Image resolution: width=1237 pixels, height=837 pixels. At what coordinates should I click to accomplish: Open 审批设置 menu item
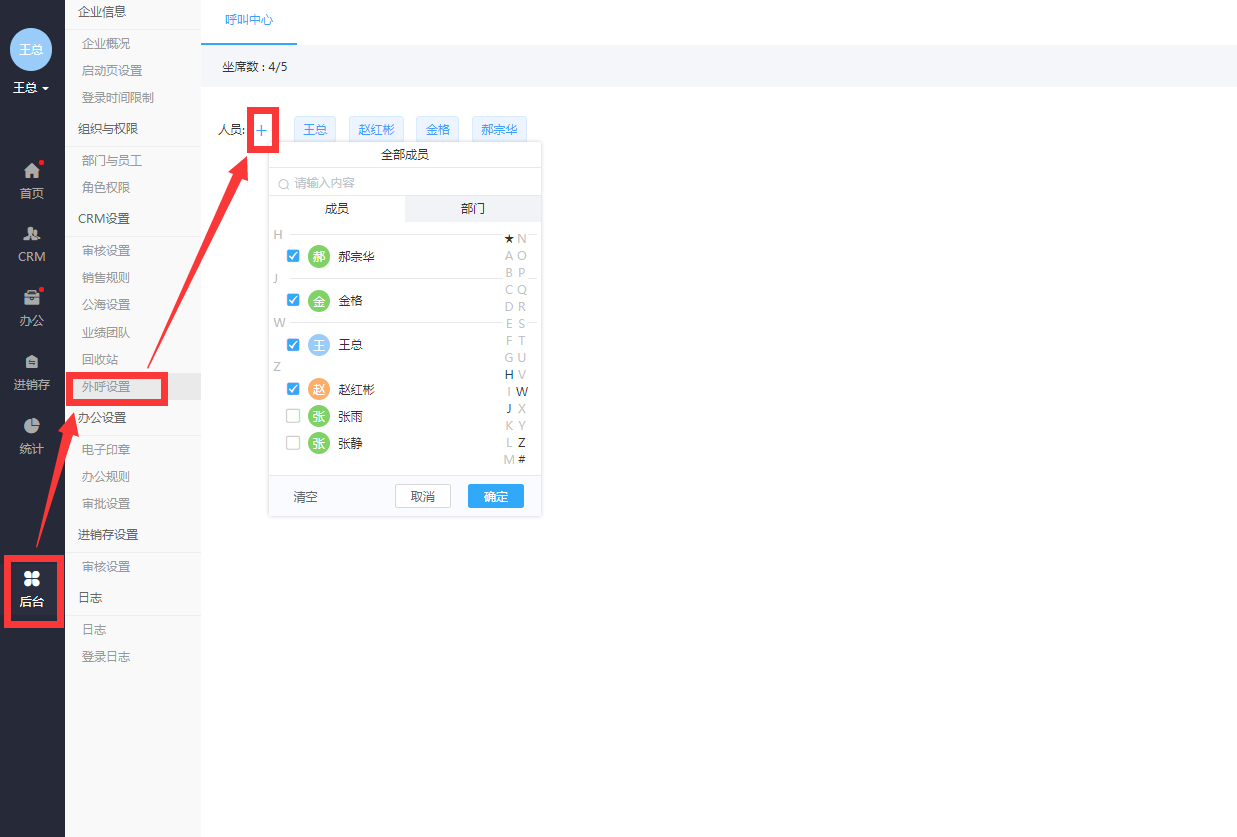click(106, 504)
